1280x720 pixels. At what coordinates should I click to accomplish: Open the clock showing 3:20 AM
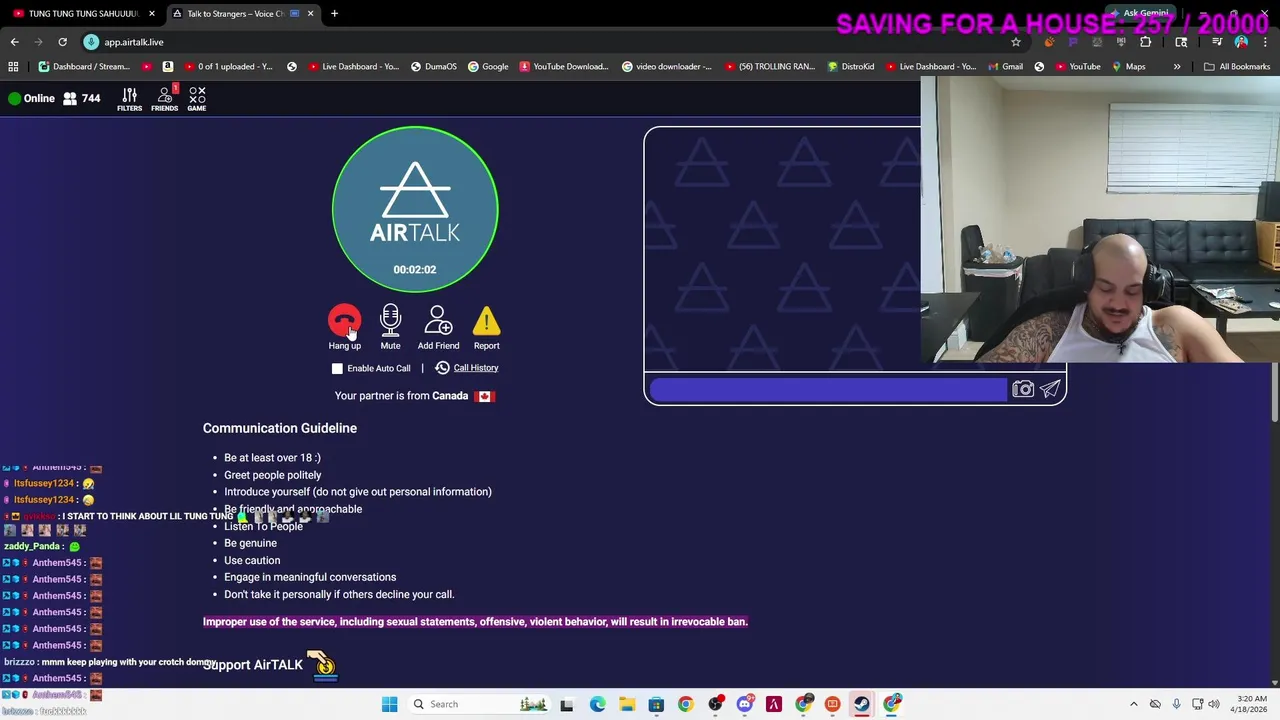[x=1251, y=704]
